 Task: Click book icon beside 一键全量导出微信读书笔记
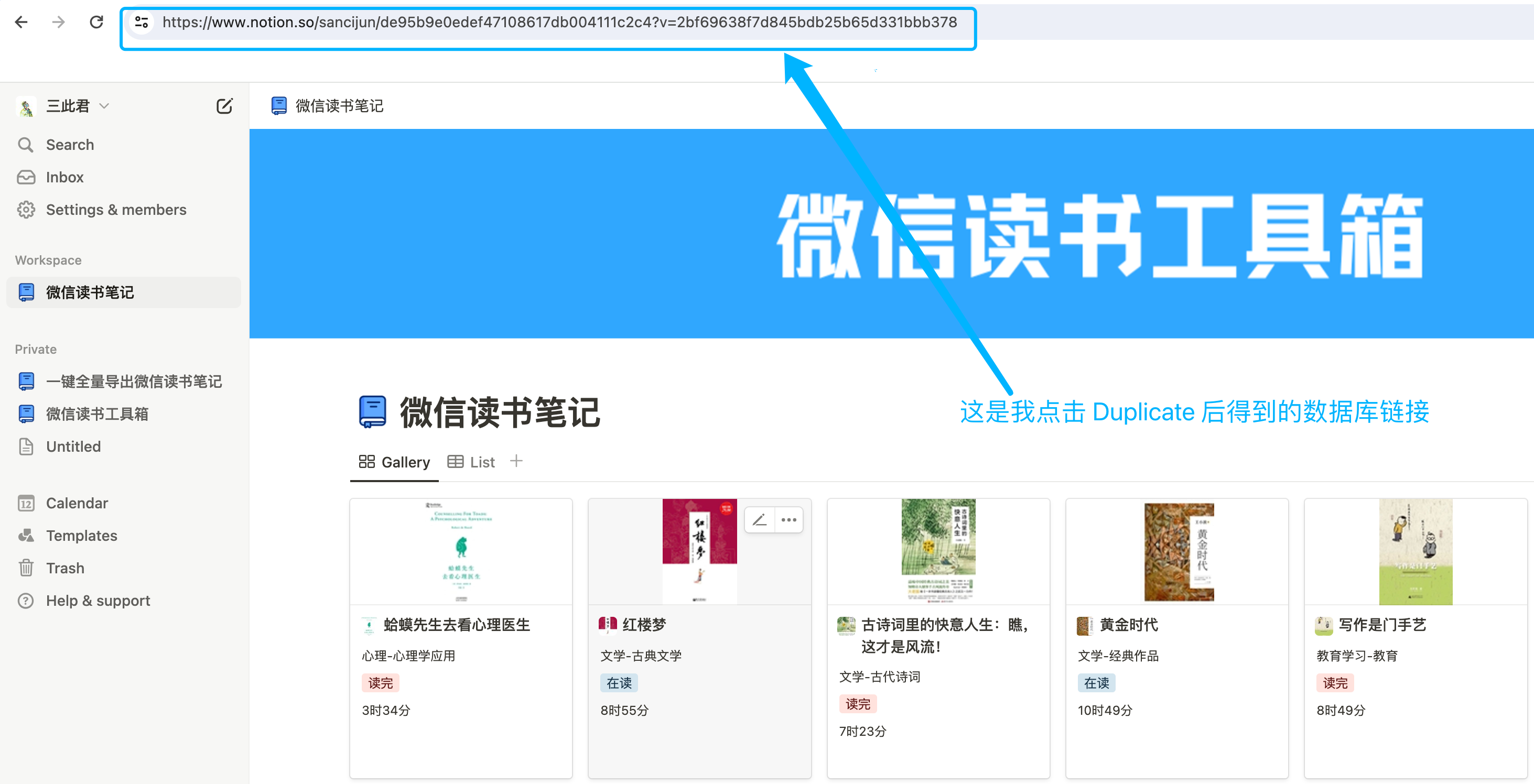(26, 381)
